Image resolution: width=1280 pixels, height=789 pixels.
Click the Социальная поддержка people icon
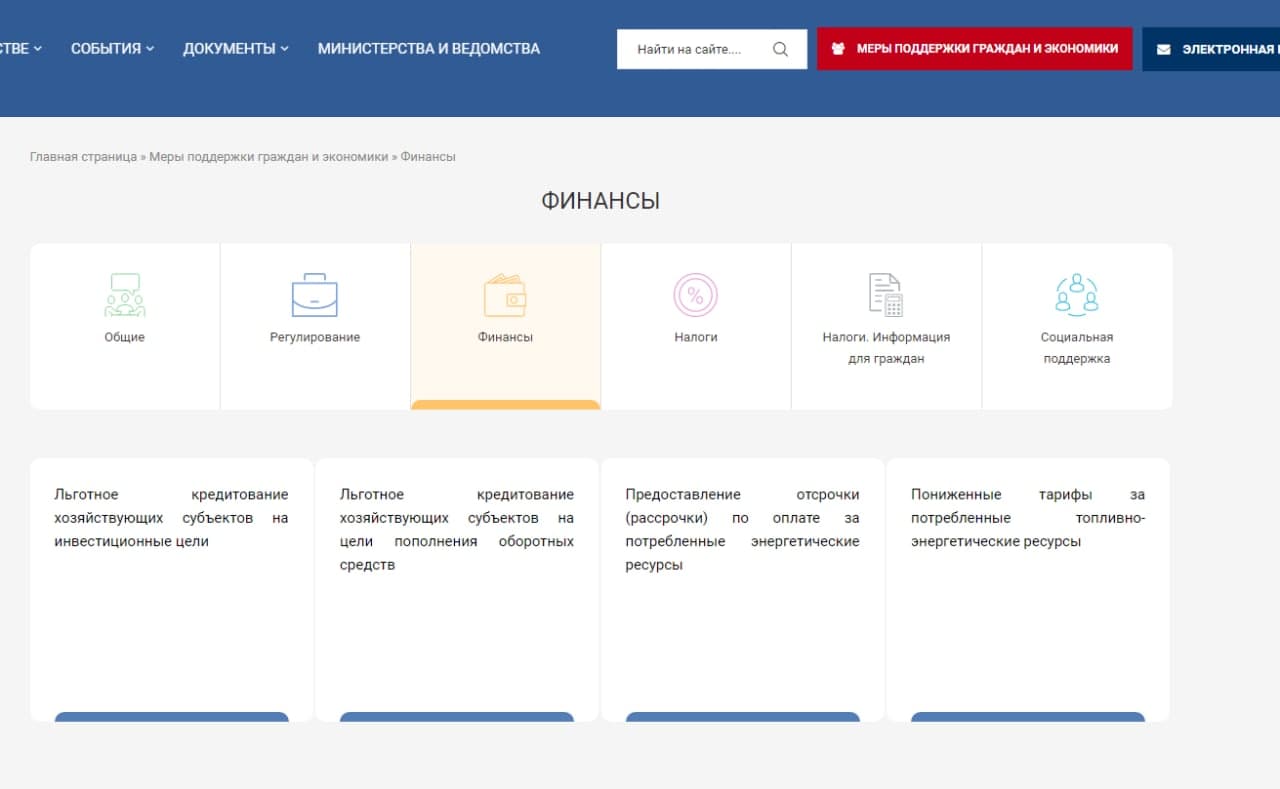tap(1077, 295)
